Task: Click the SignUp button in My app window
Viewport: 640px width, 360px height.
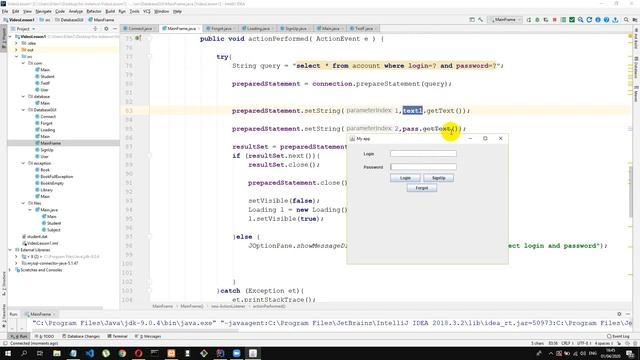Action: coord(438,178)
